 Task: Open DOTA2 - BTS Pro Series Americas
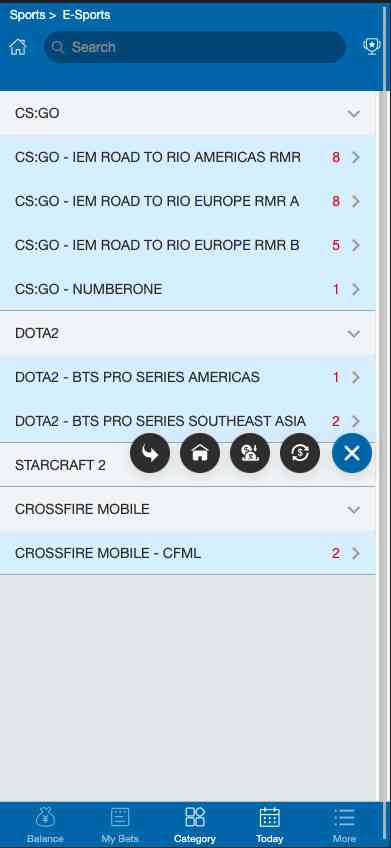pos(188,377)
